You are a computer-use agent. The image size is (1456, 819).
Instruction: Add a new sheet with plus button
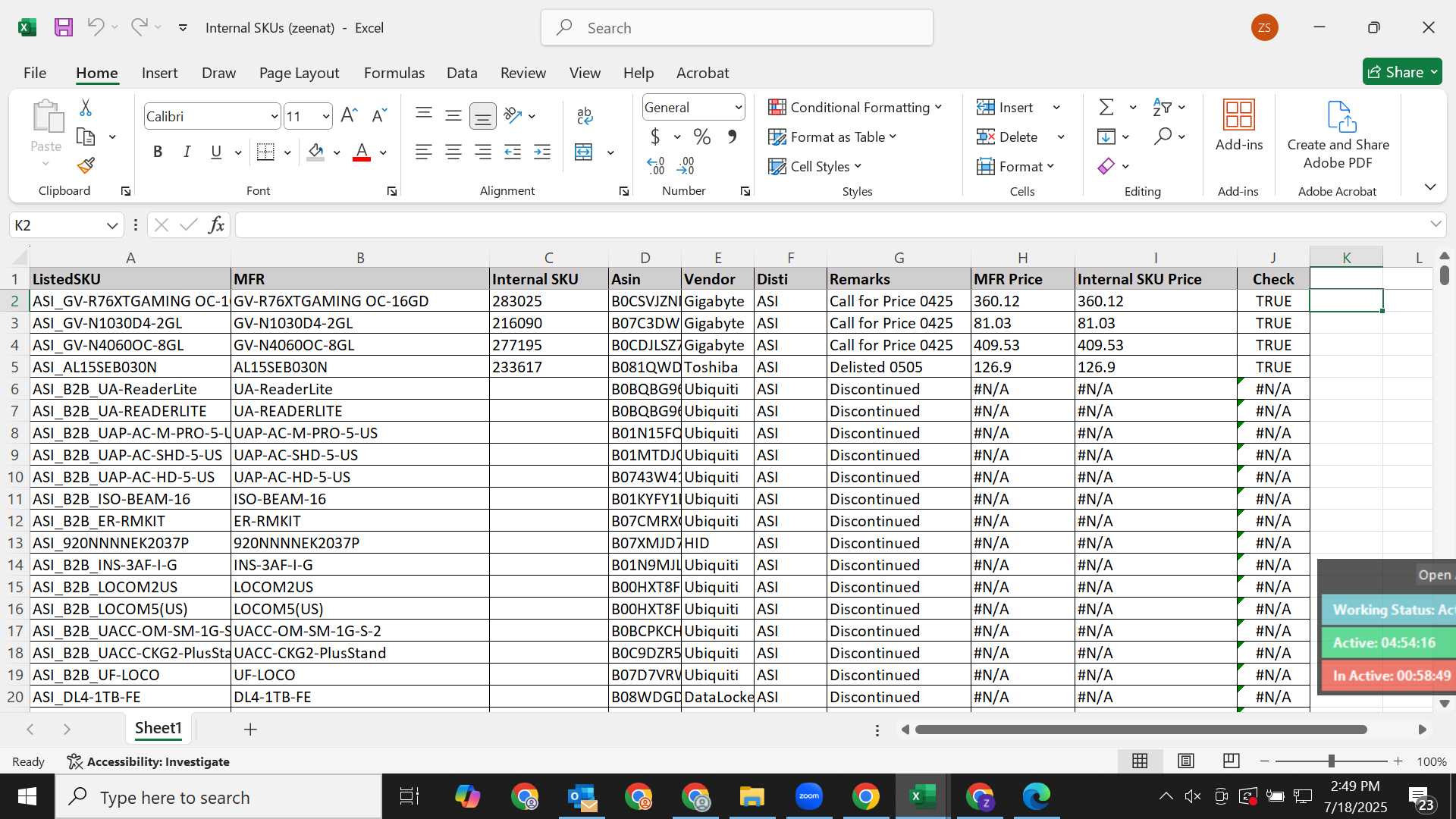(x=250, y=729)
